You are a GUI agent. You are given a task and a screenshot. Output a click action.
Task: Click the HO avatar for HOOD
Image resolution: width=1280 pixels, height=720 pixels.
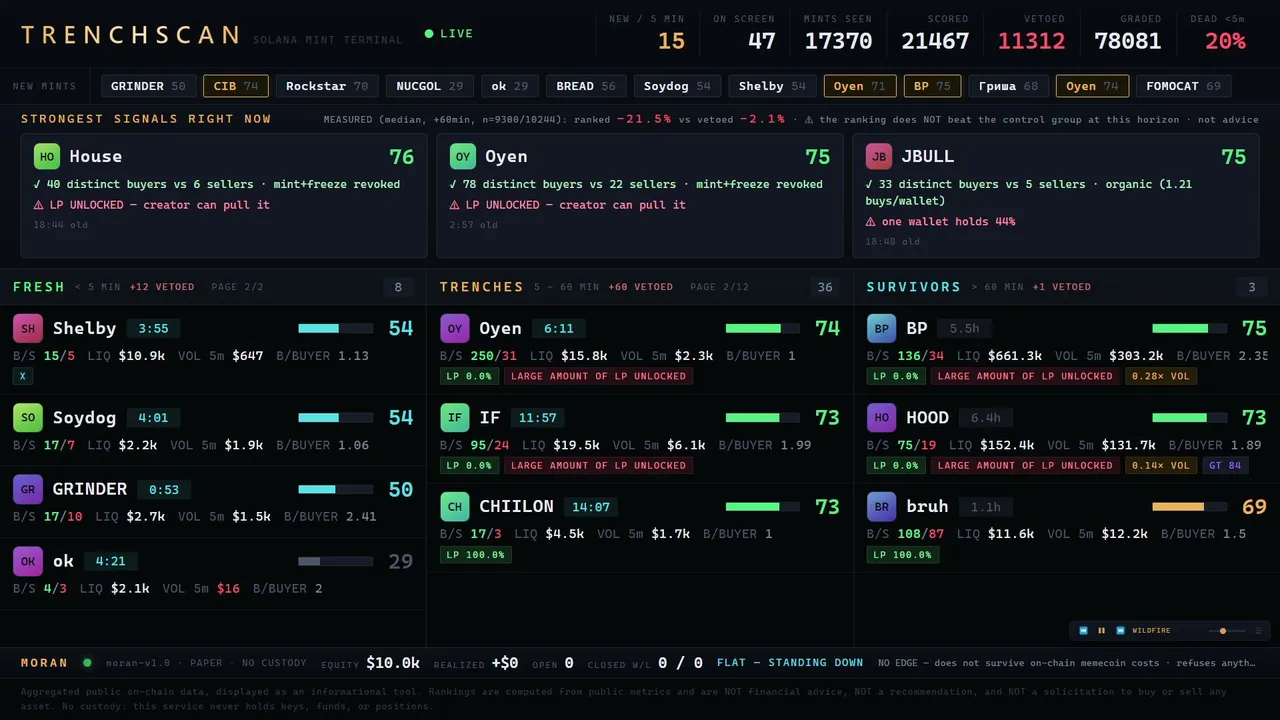(882, 417)
